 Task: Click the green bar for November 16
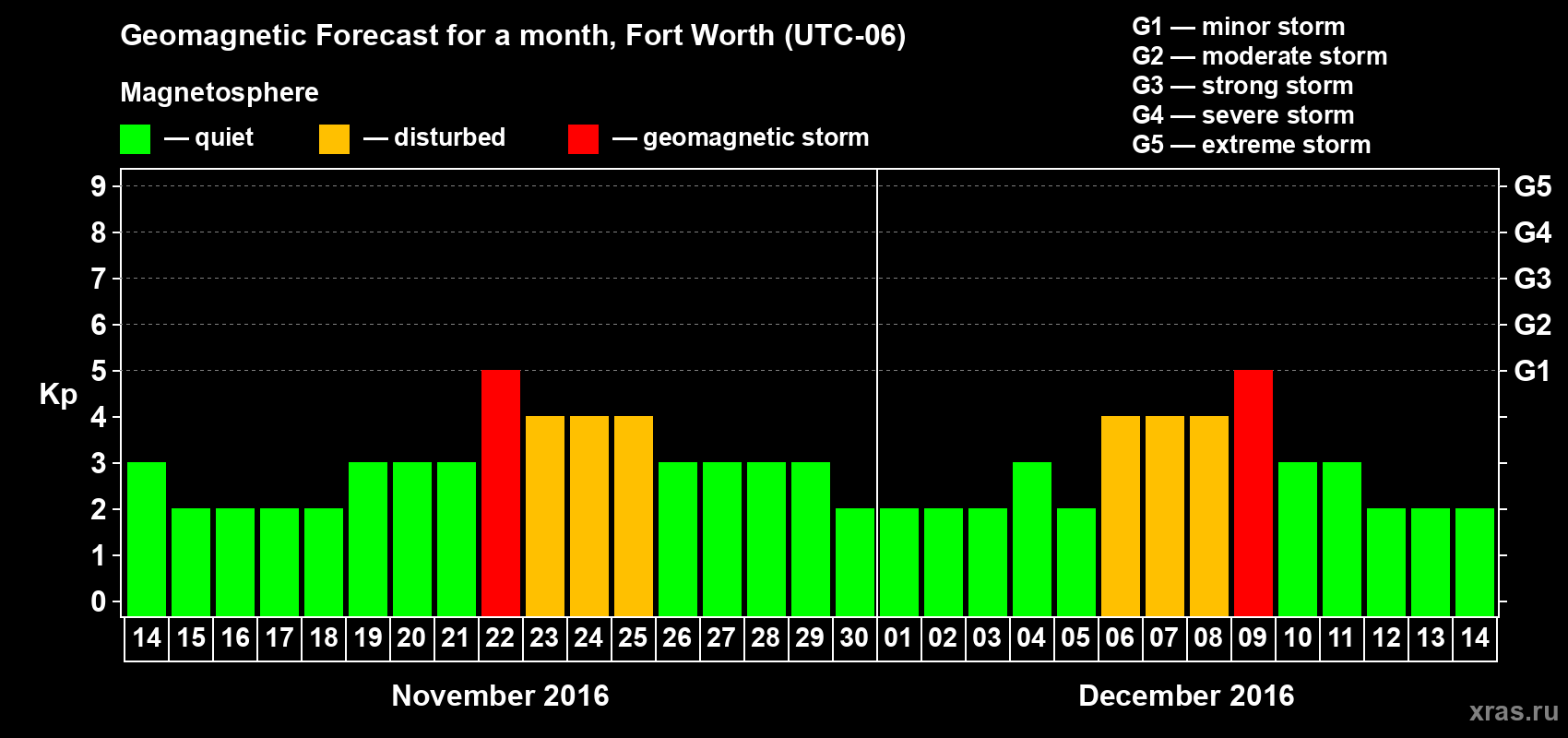235,562
